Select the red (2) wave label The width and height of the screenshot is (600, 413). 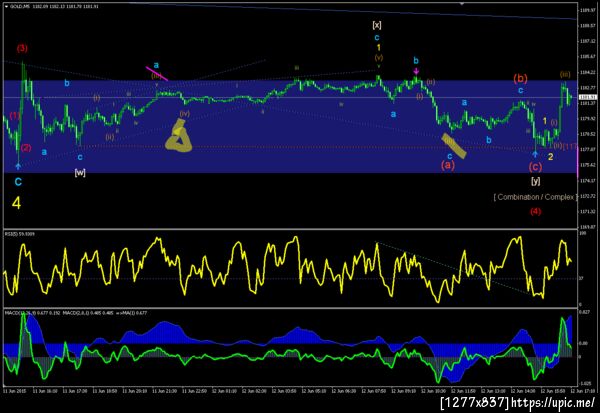point(26,148)
